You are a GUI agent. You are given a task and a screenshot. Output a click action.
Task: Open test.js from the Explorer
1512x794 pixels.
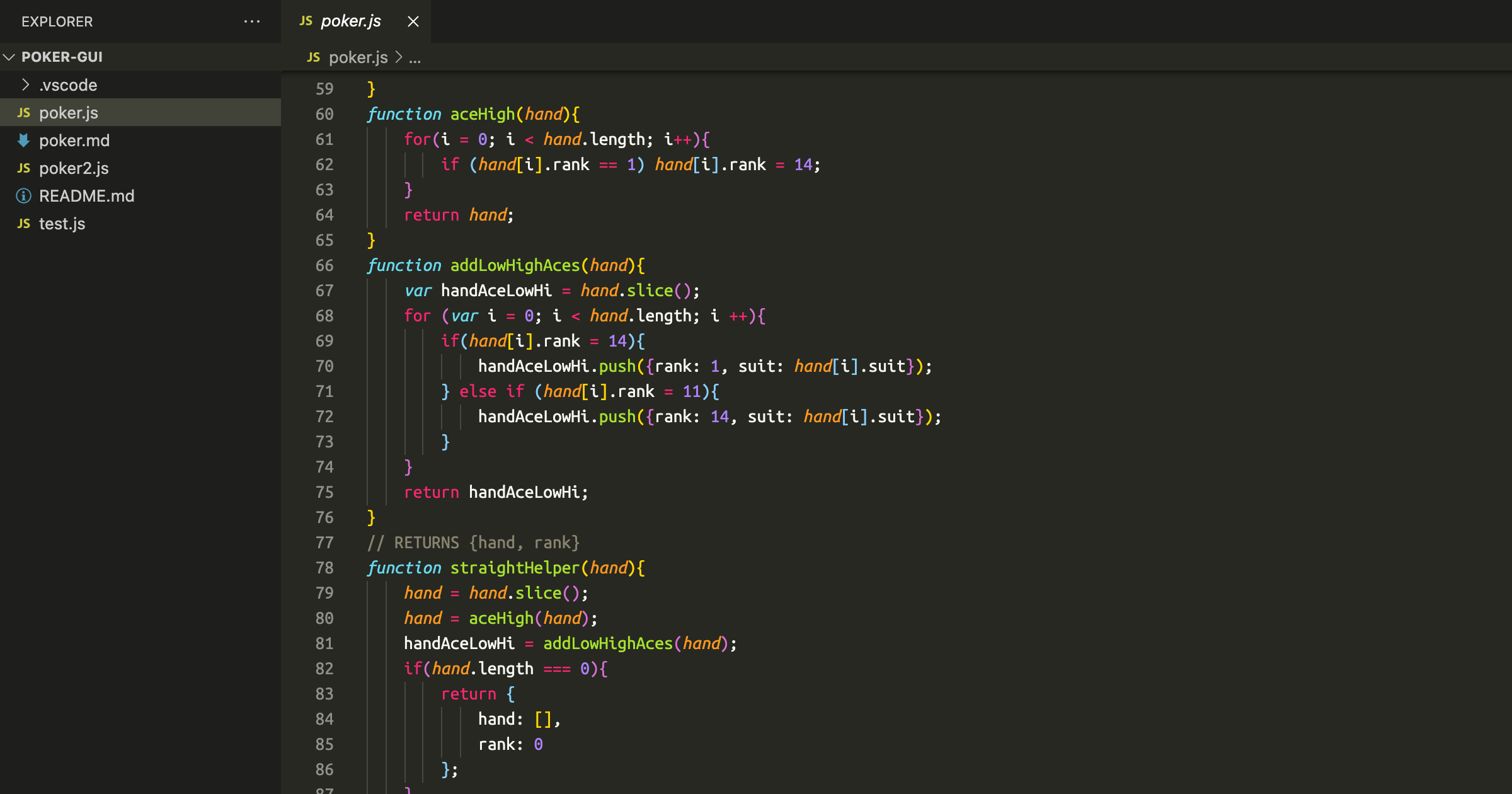click(x=62, y=223)
